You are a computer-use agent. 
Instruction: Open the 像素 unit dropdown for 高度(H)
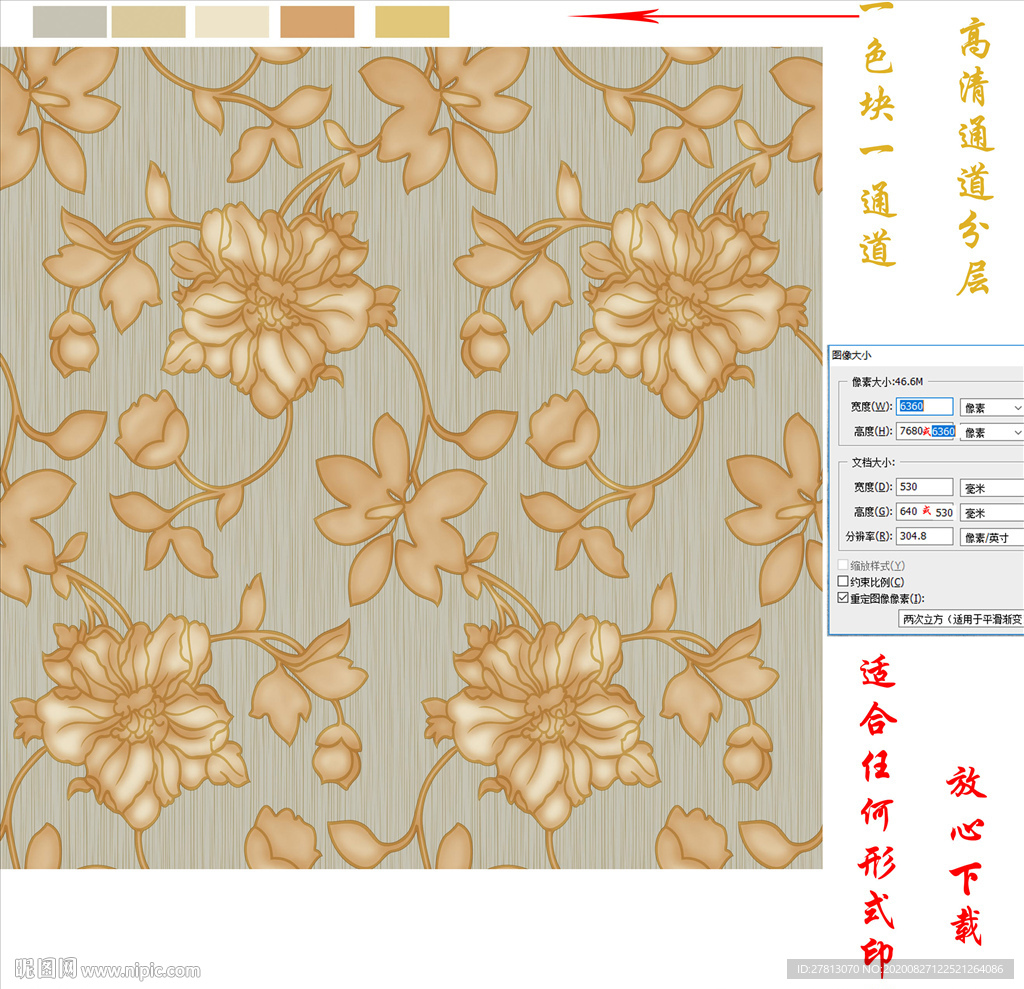(x=991, y=432)
